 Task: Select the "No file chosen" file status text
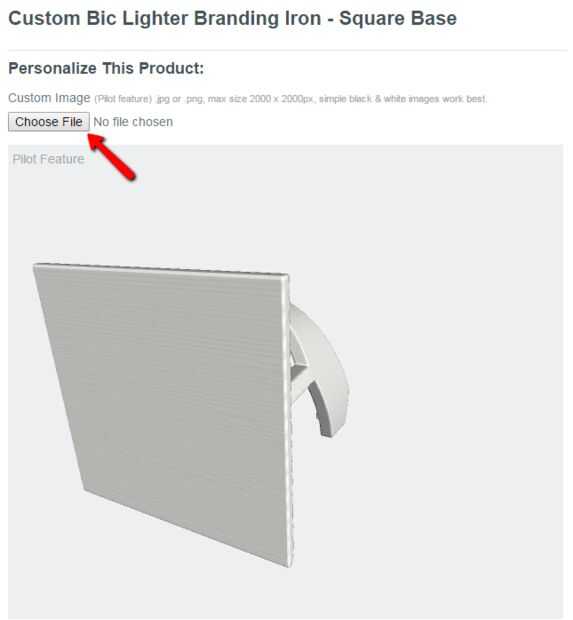click(133, 122)
